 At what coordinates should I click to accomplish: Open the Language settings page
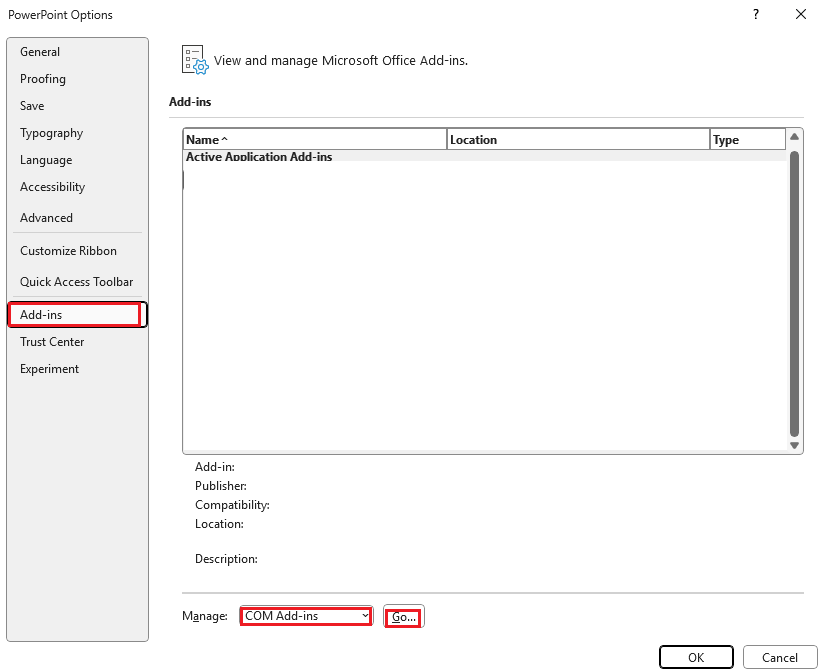pyautogui.click(x=45, y=160)
